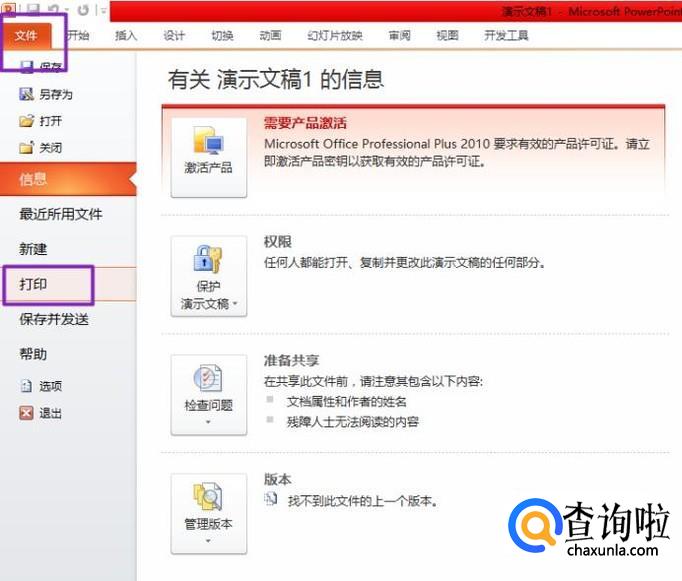
Task: Click the 准备共享 heading text
Action: [291, 361]
